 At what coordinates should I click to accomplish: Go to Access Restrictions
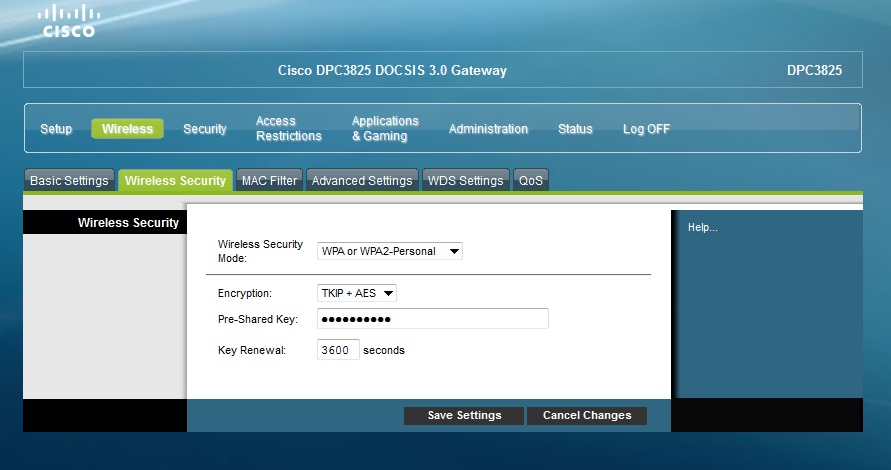pyautogui.click(x=289, y=128)
